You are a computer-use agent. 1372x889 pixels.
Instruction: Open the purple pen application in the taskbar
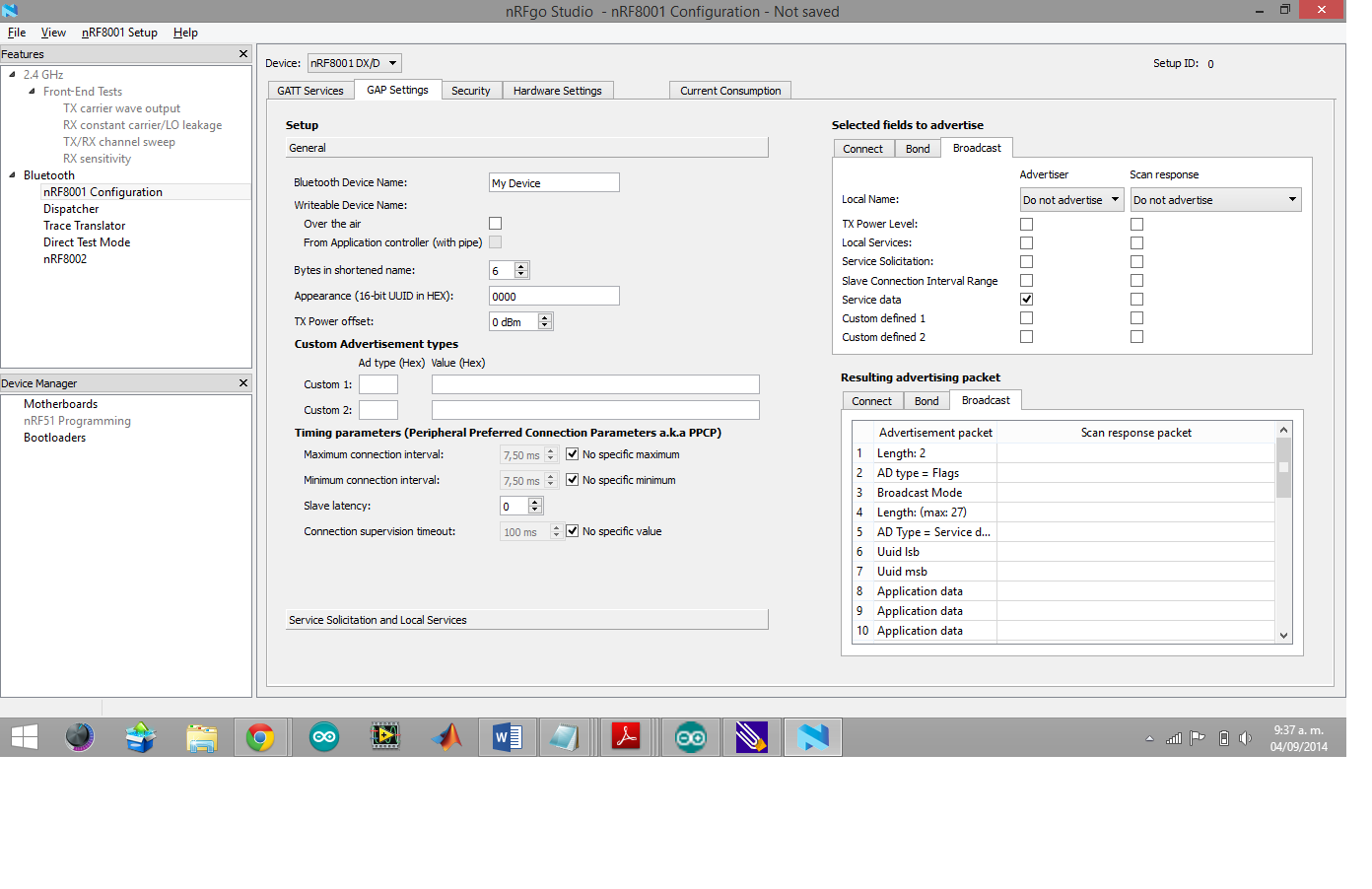pyautogui.click(x=751, y=737)
